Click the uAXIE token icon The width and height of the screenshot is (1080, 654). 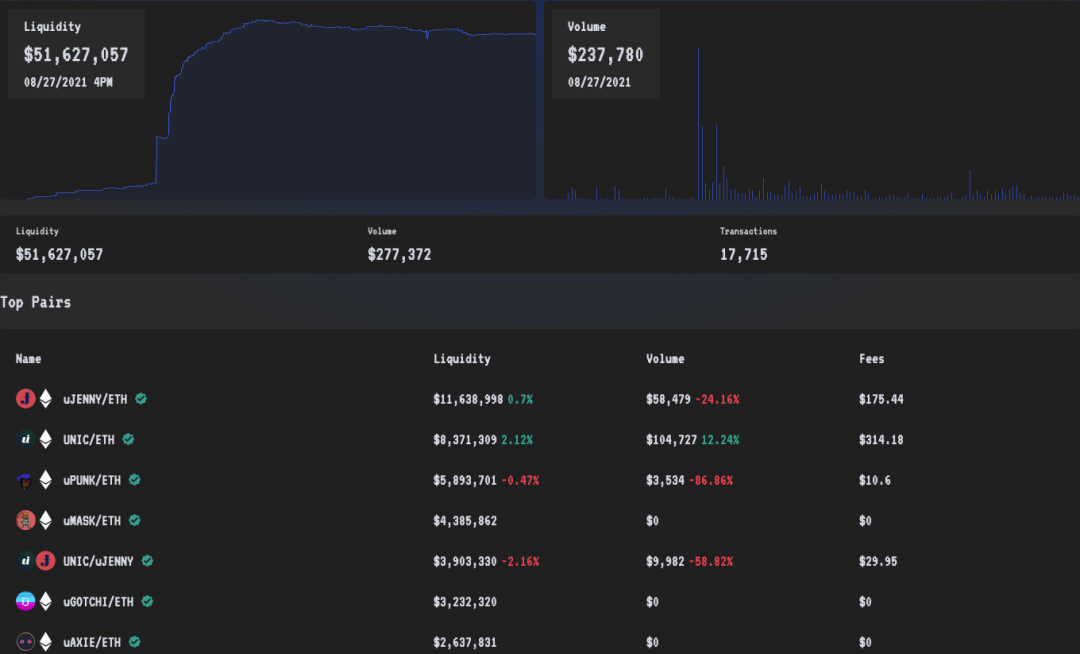tap(25, 642)
